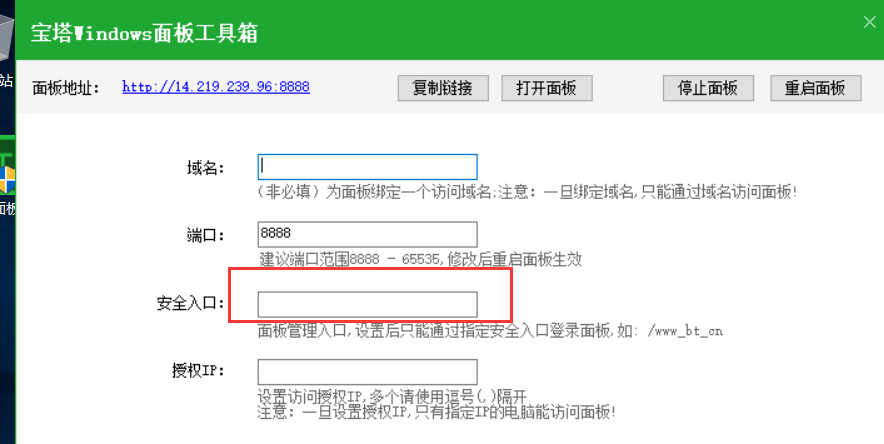Click the 域名: label

click(206, 168)
